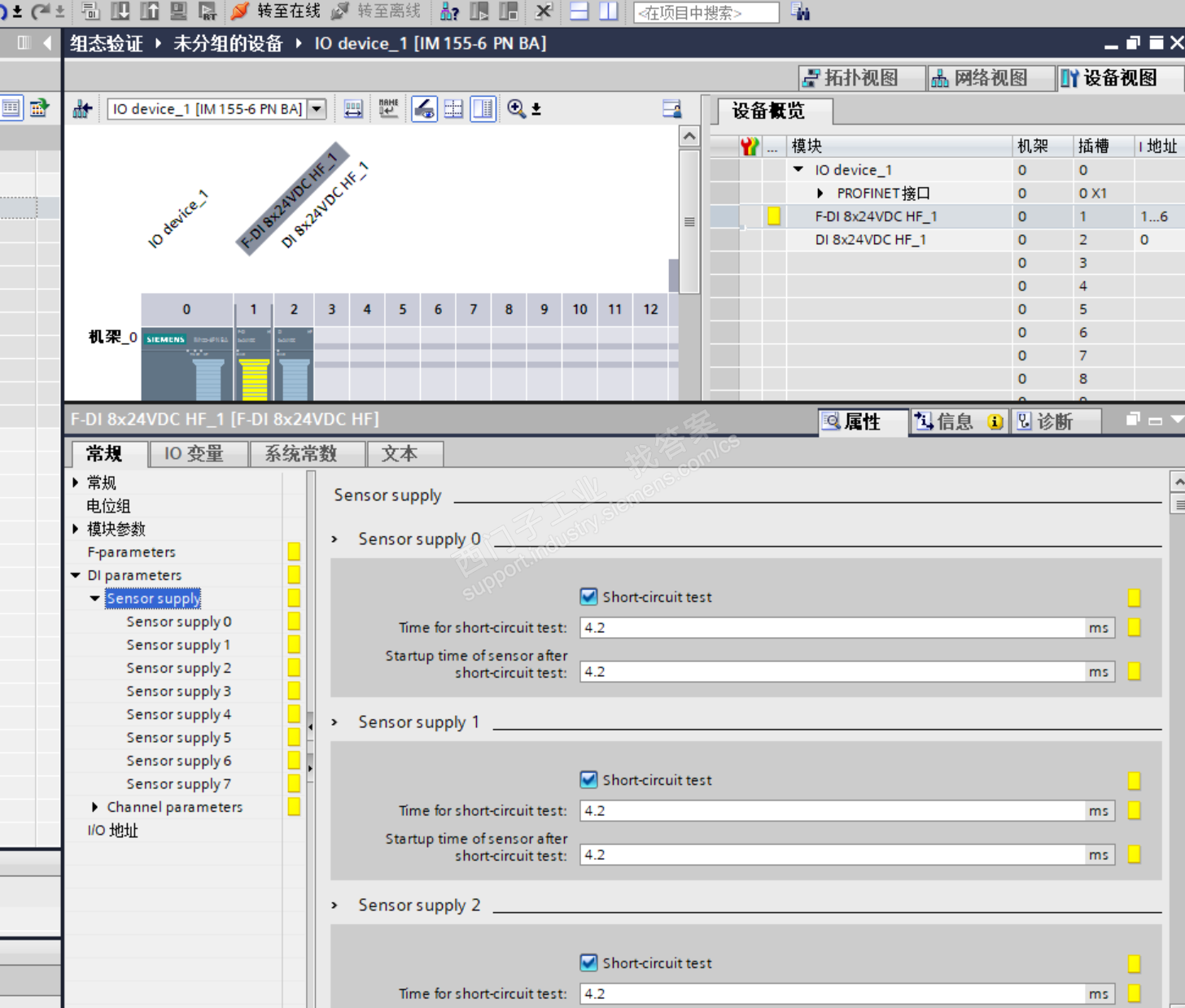This screenshot has height=1008, width=1185.
Task: Click Sensor supply 0 short-circuit test time field
Action: pyautogui.click(x=831, y=628)
